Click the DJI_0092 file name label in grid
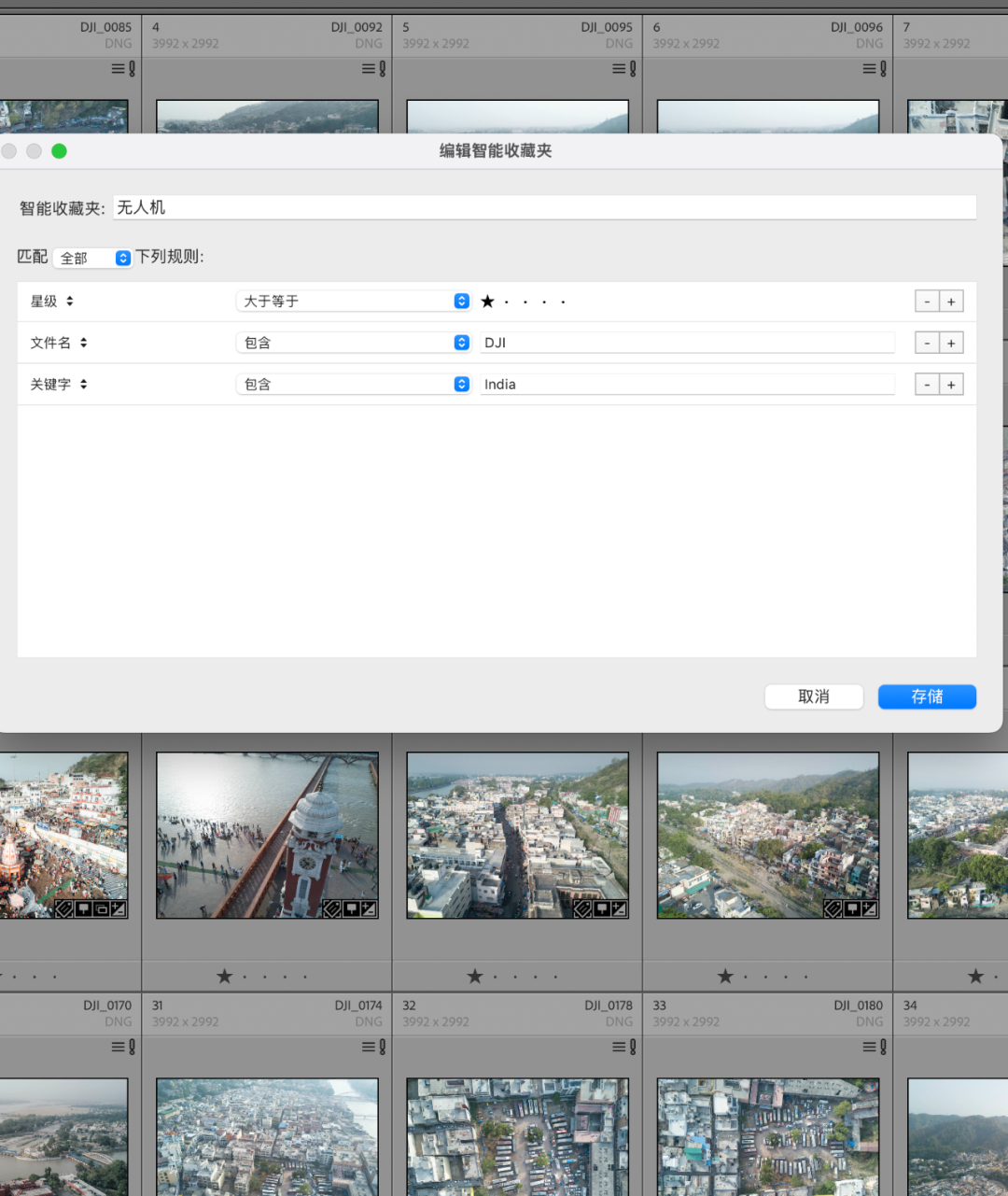The height and width of the screenshot is (1196, 1008). coord(357,27)
